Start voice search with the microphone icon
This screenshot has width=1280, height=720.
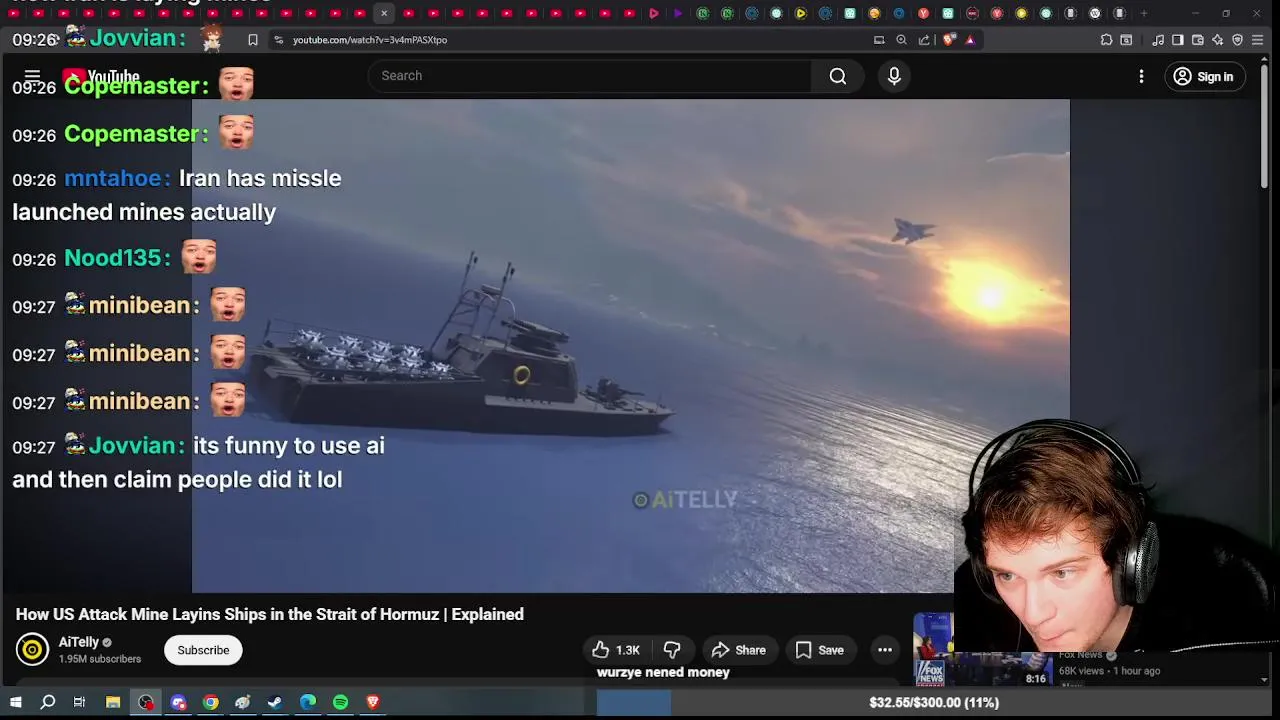point(894,76)
